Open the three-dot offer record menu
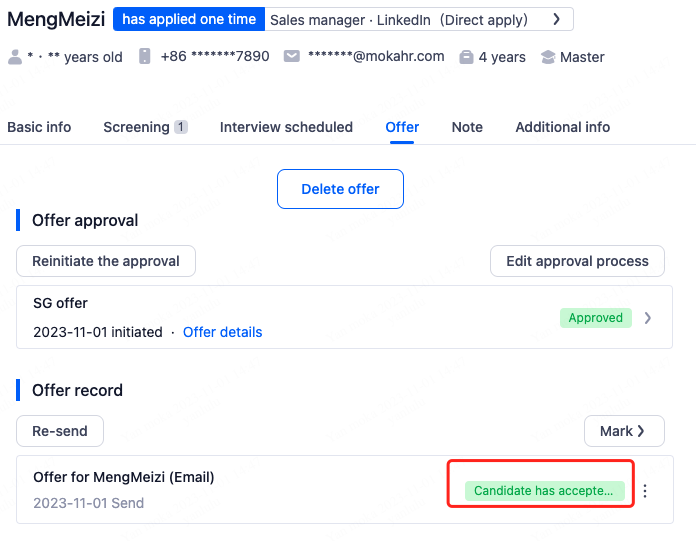The width and height of the screenshot is (696, 541). (x=645, y=491)
